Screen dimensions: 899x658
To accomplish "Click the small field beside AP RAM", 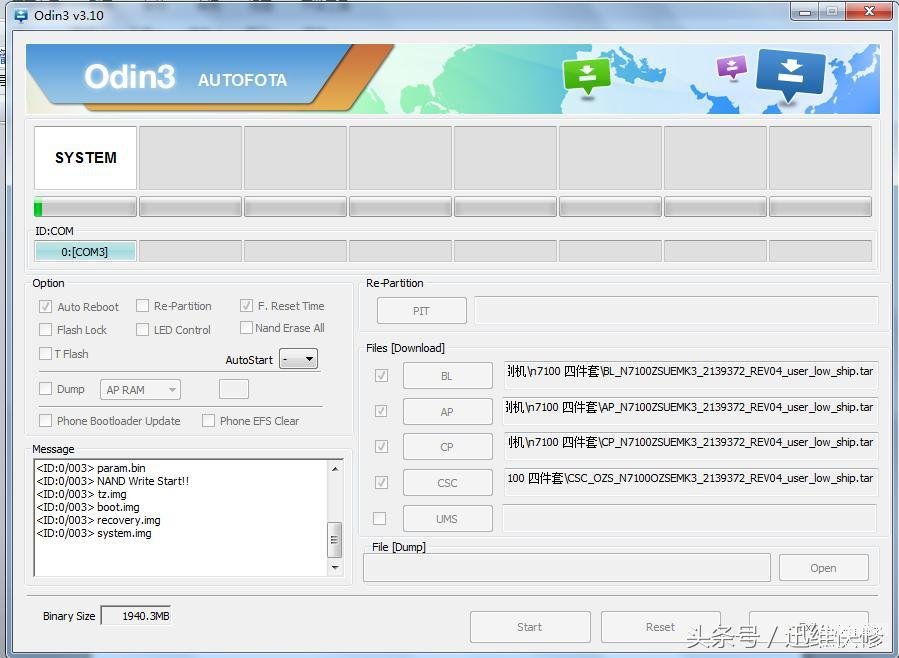I will [x=234, y=389].
